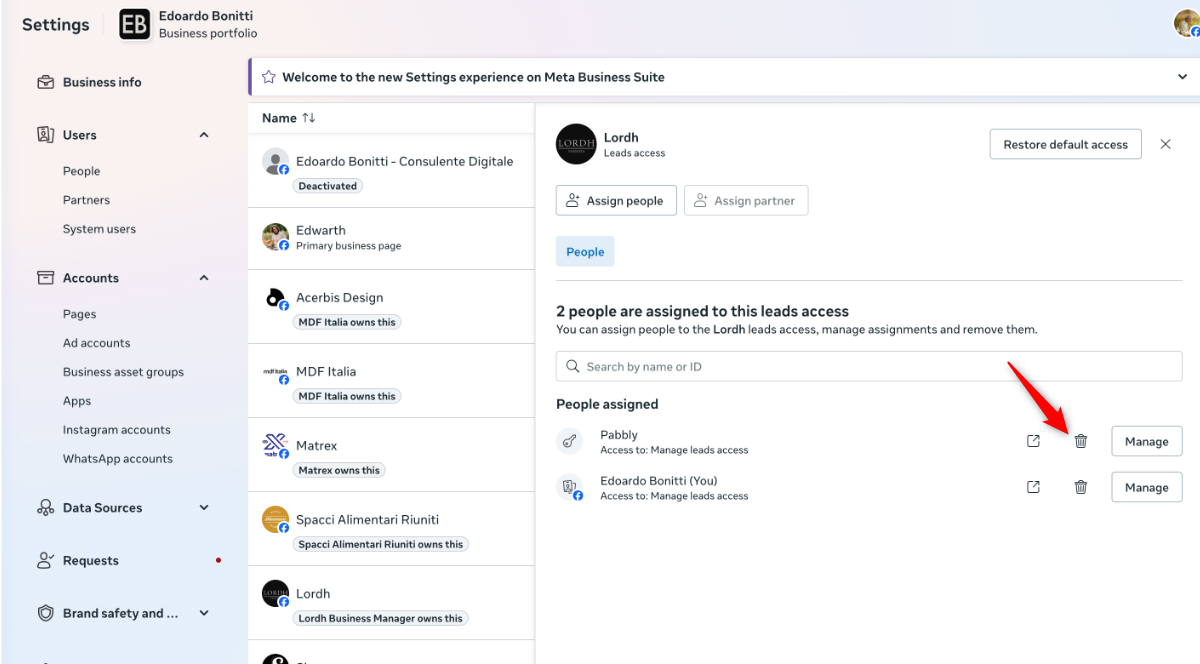Select the People tab

585,252
